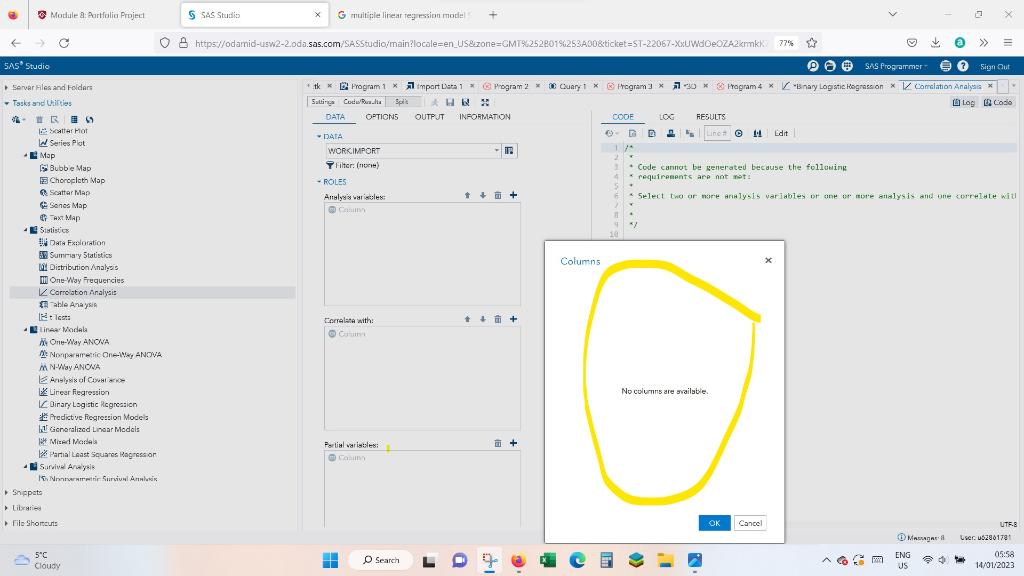Screen dimensions: 1024x576
Task: Click the Line # input field
Action: 717,133
